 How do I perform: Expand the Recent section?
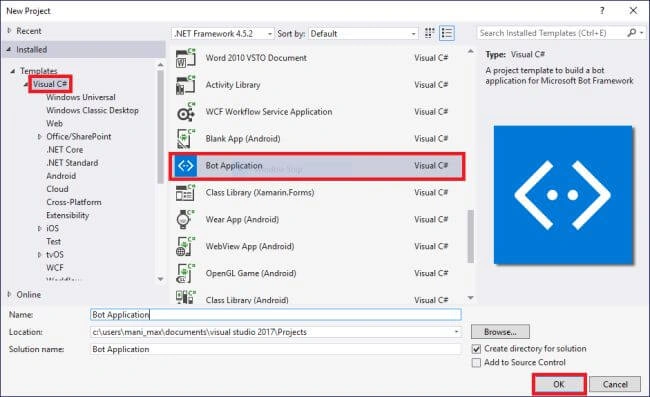point(9,31)
